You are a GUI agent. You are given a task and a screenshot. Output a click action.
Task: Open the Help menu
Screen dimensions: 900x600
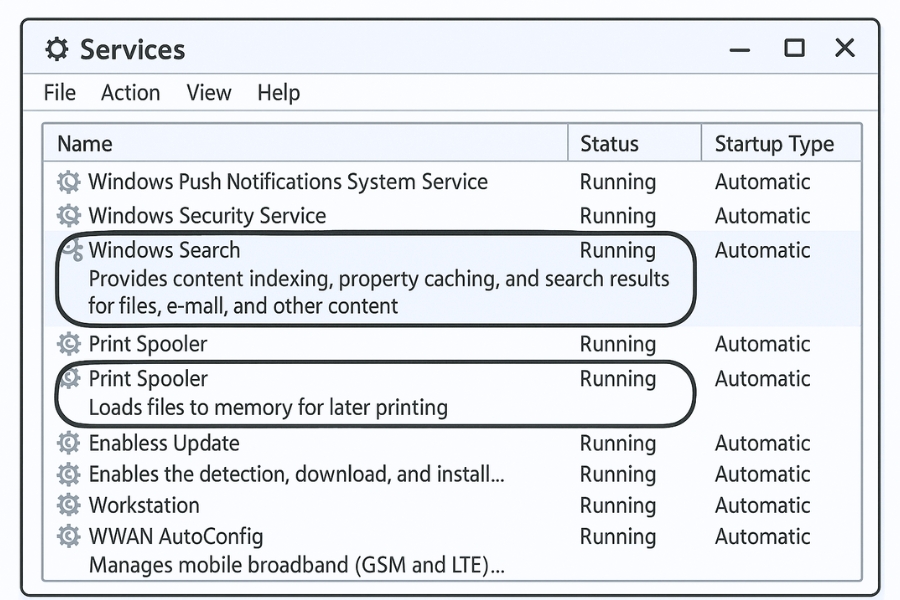coord(278,93)
